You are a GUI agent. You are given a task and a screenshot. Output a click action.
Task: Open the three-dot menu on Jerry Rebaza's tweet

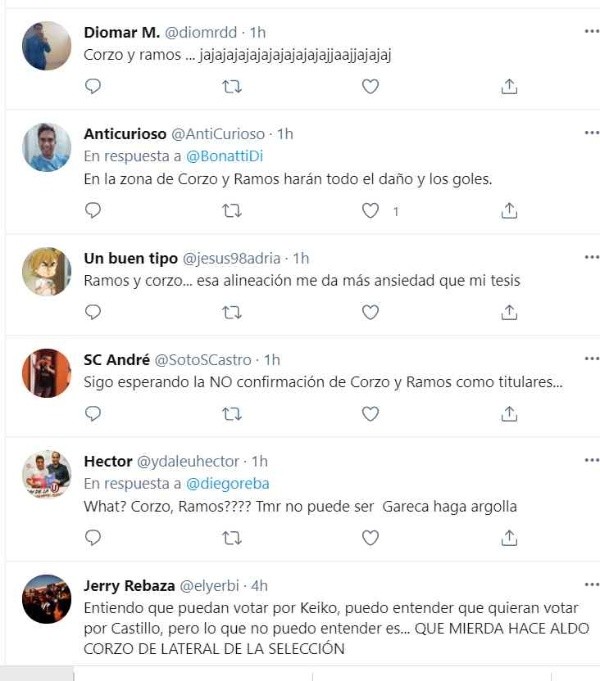pos(591,583)
